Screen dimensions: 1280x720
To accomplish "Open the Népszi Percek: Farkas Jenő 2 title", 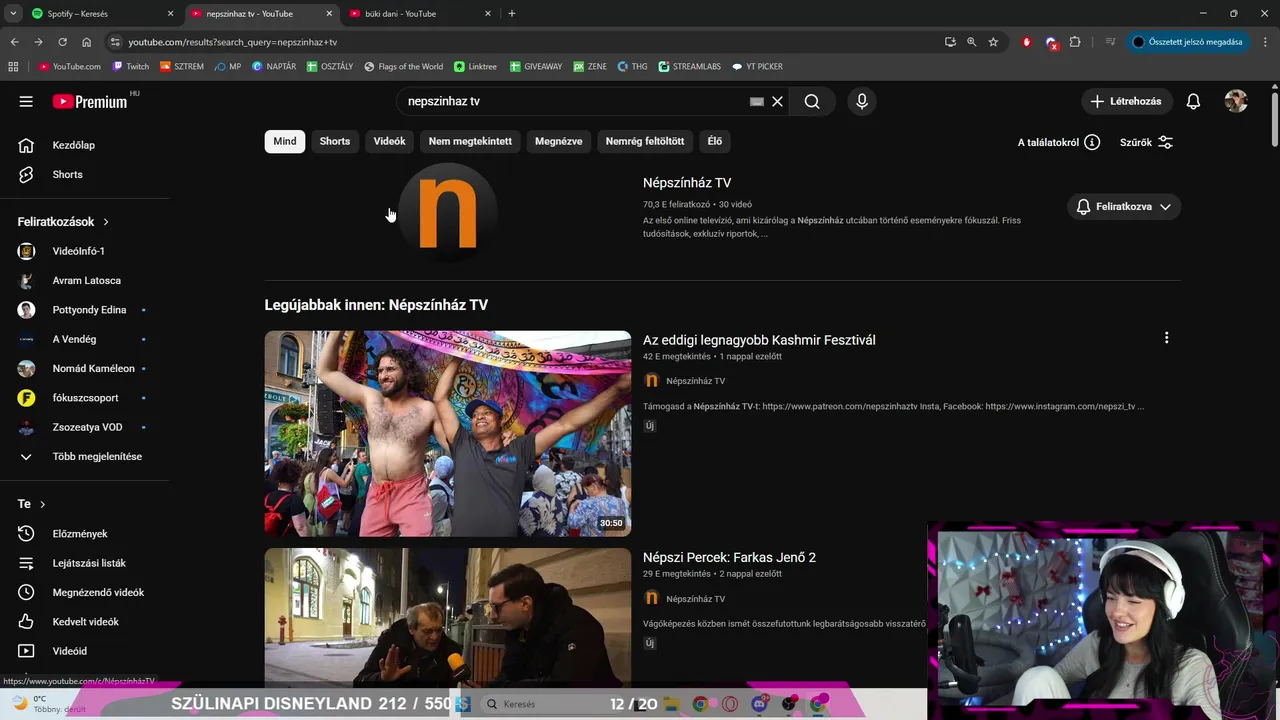I will [x=729, y=557].
